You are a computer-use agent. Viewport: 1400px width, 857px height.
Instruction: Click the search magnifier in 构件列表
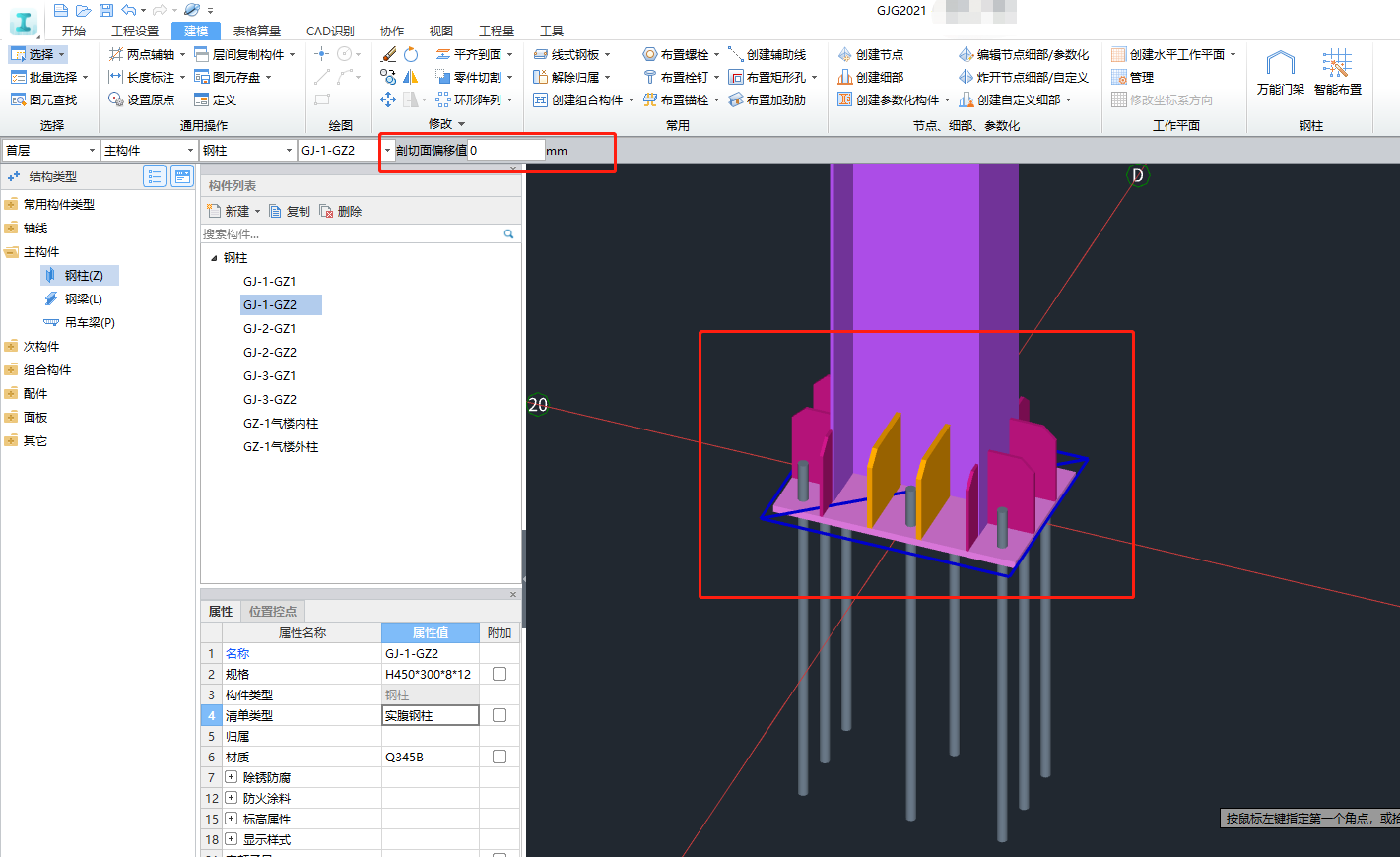pos(509,234)
